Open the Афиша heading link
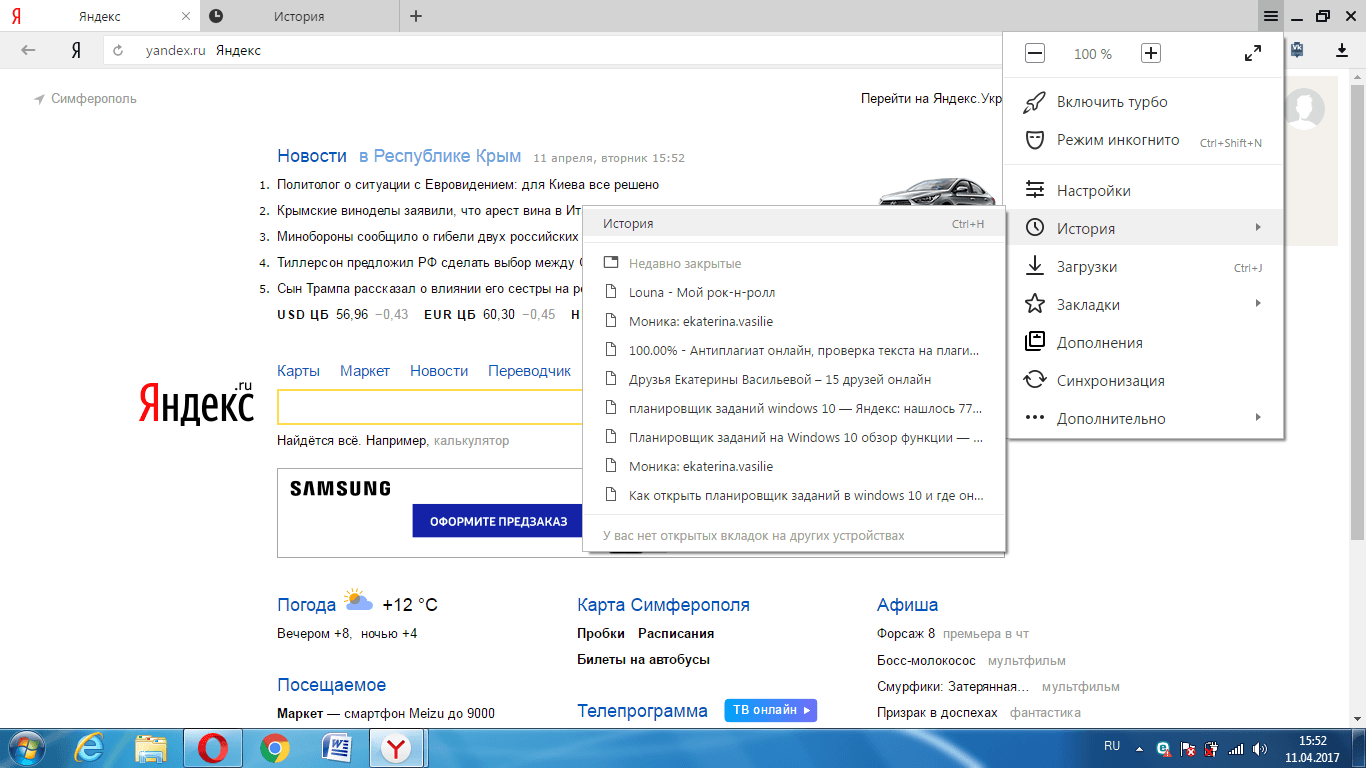 [907, 605]
